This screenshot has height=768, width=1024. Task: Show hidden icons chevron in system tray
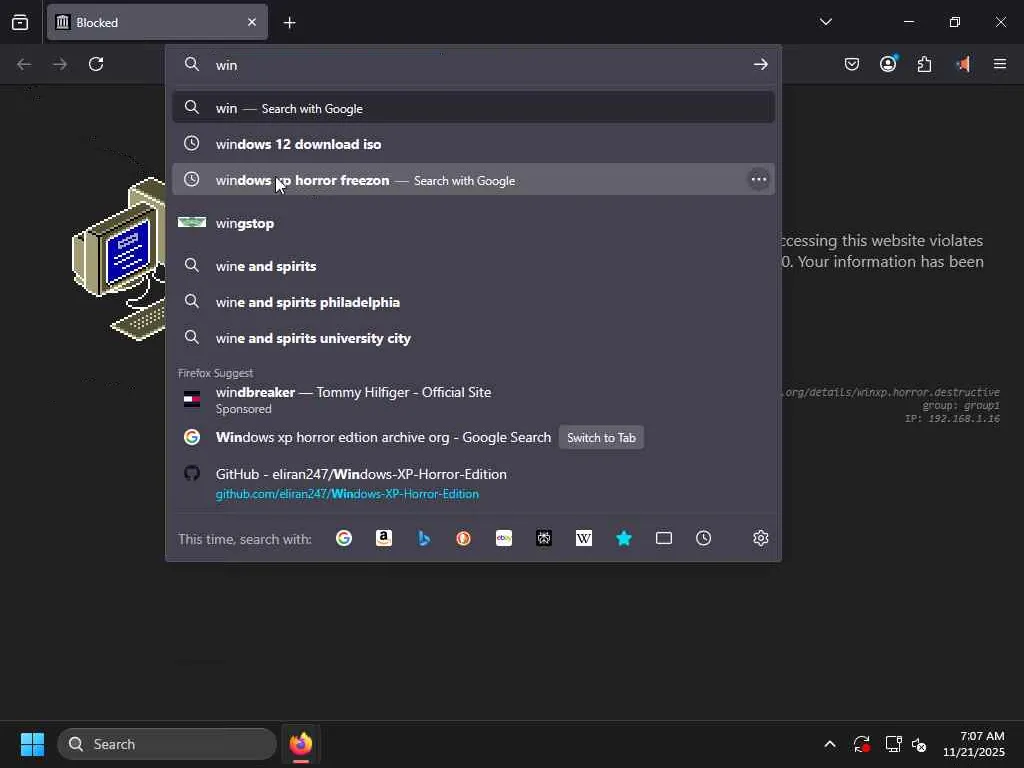pos(829,744)
